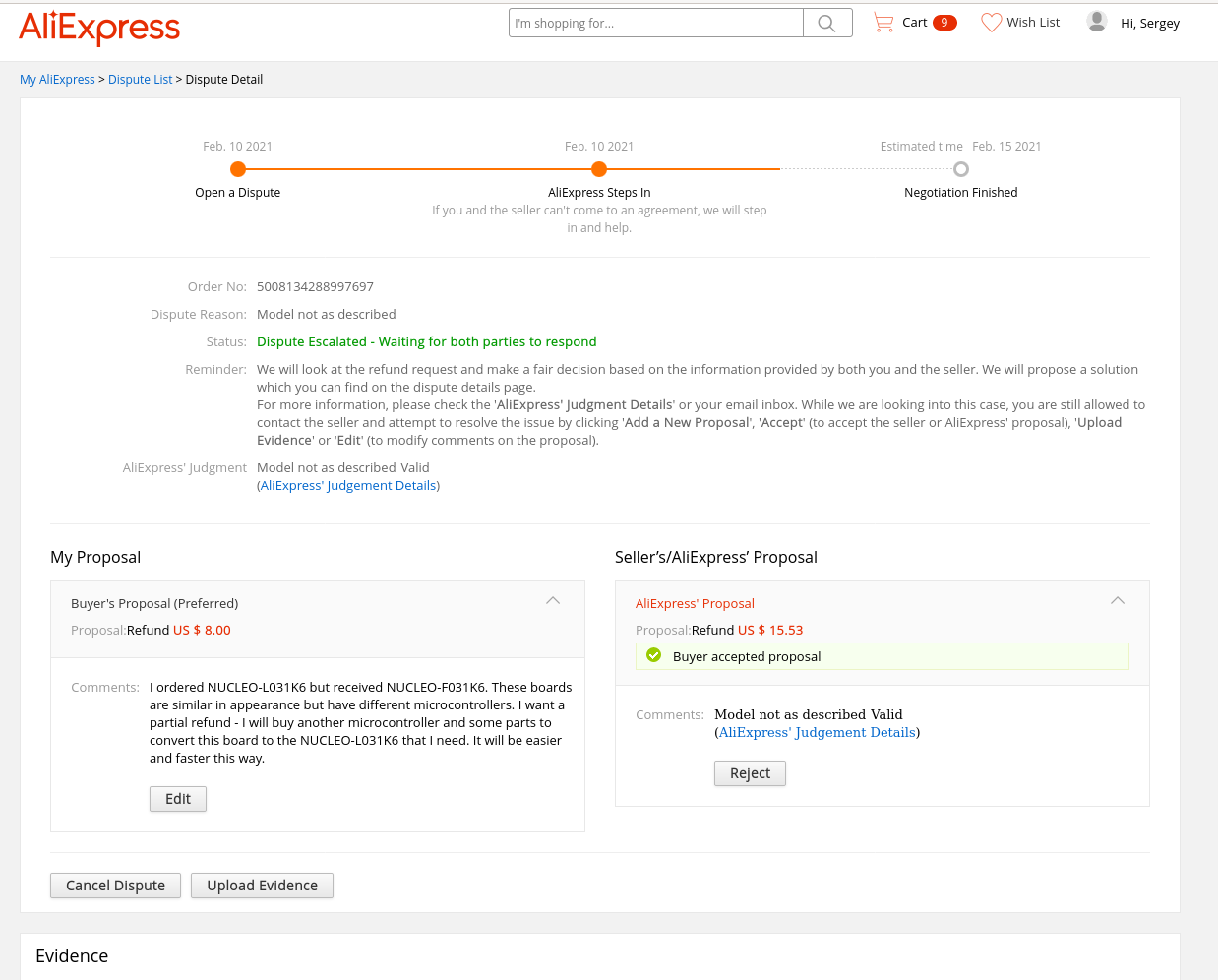This screenshot has height=980, width=1218.
Task: Collapse the AliExpress' Proposal panel
Action: [x=1118, y=600]
